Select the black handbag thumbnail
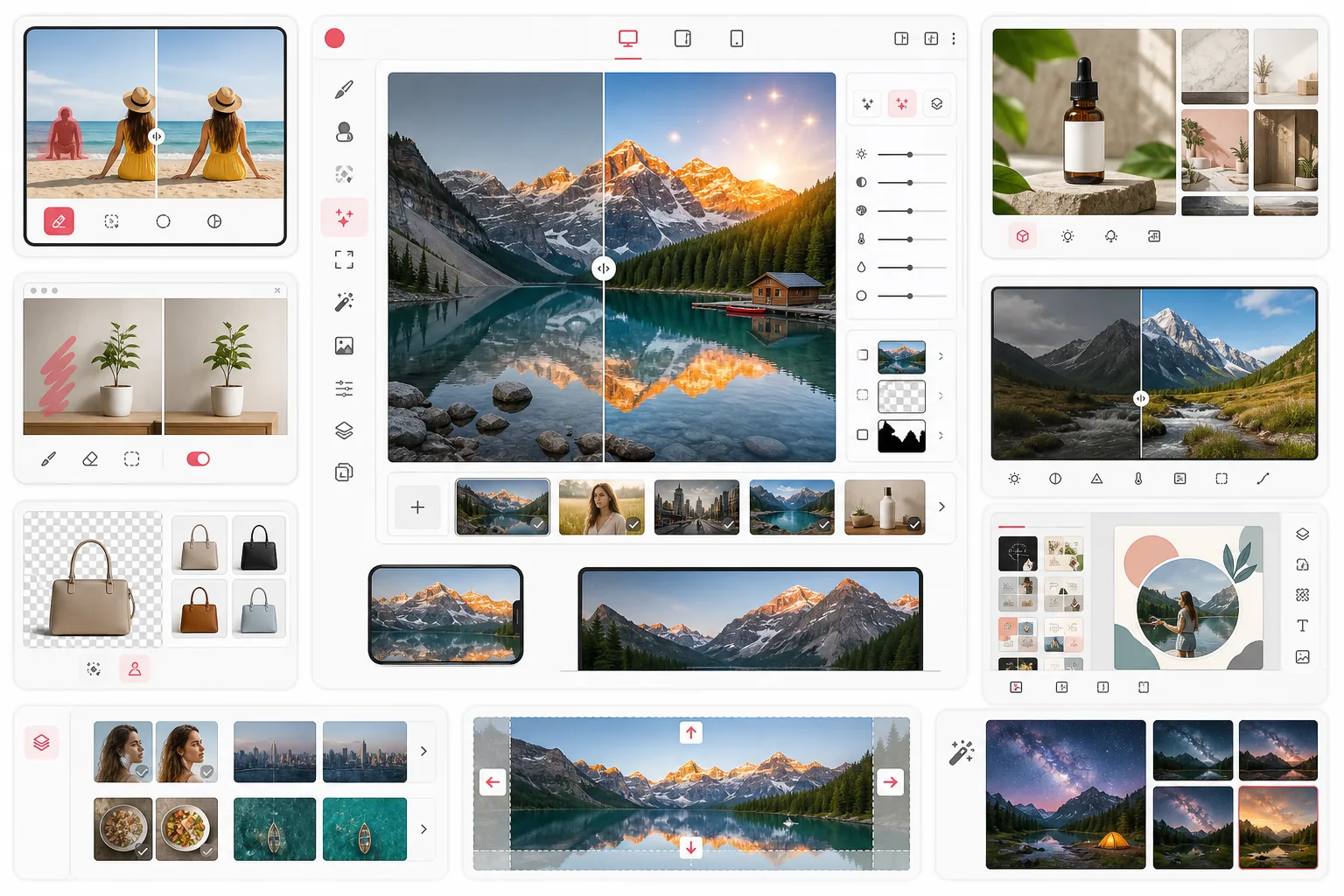This screenshot has width=1344, height=896. point(259,543)
